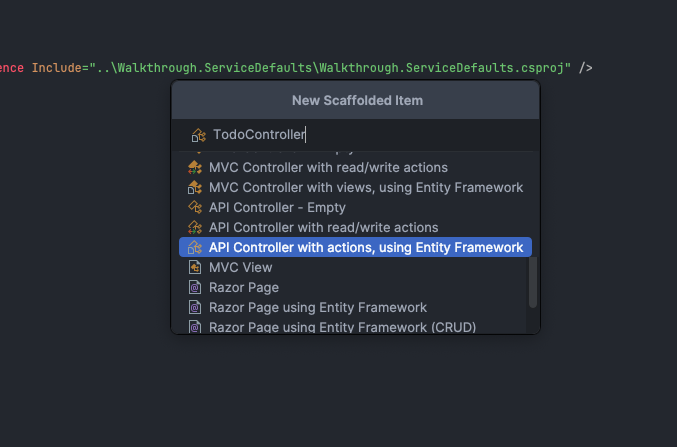Choose Razor Page using Entity Framework
The image size is (677, 447).
(x=318, y=307)
